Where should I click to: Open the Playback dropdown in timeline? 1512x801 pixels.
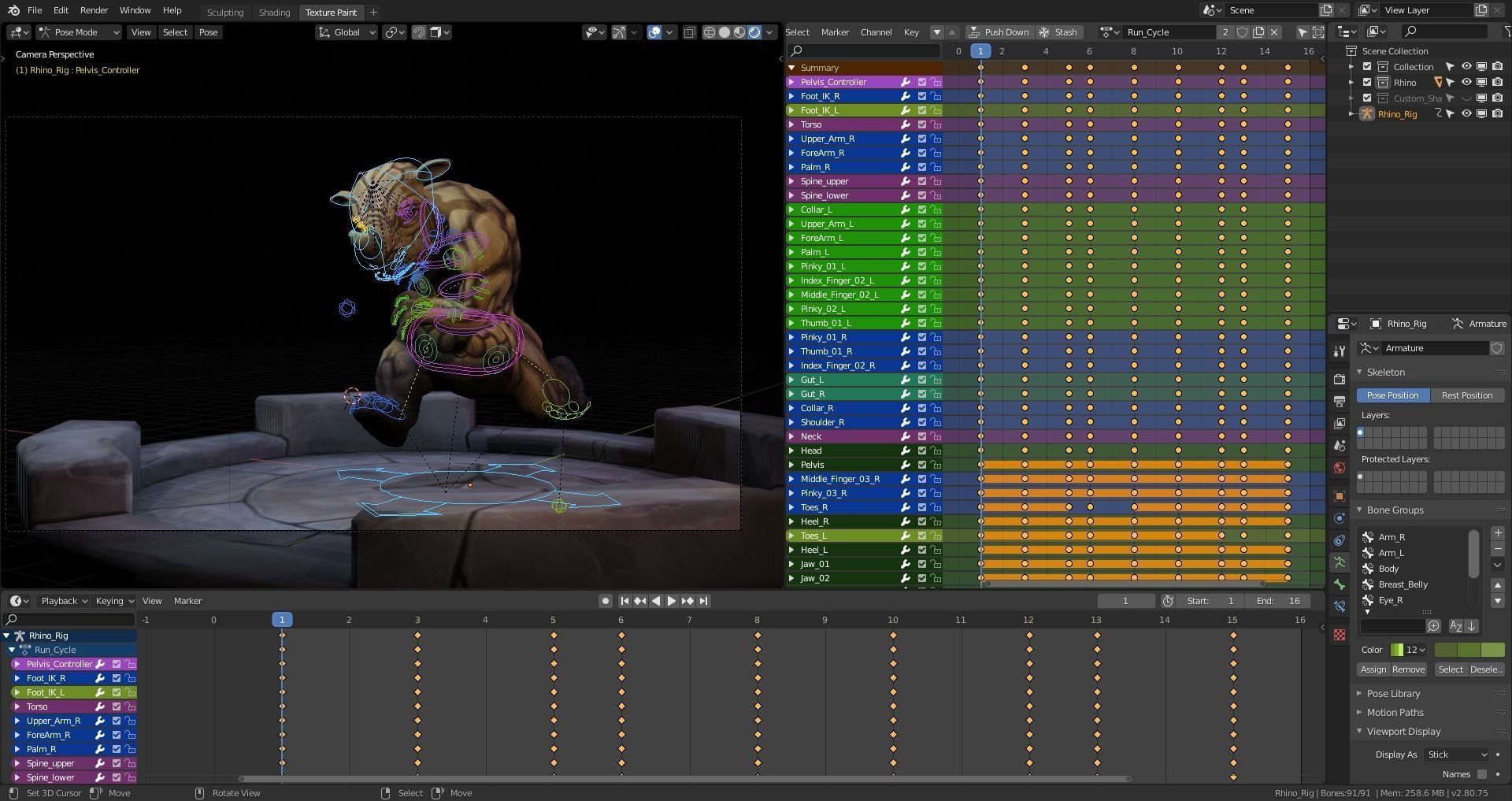pos(64,601)
